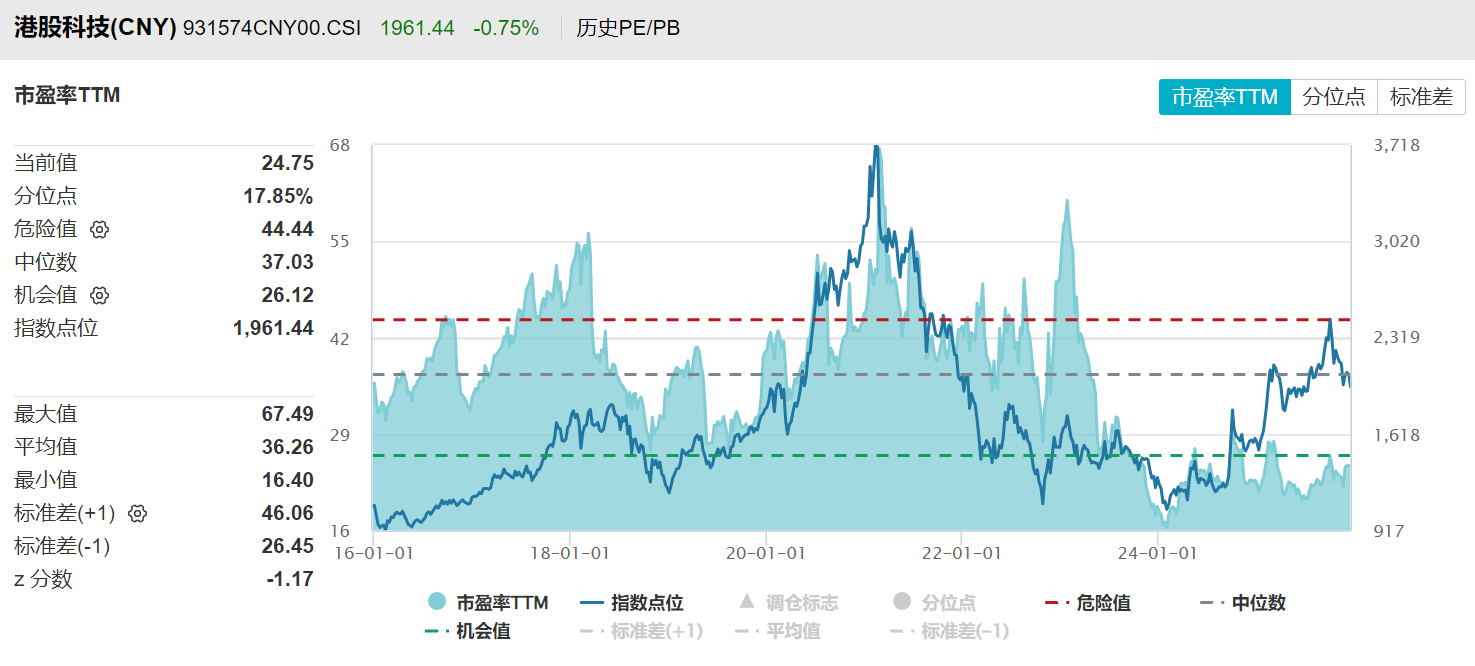The image size is (1475, 666).
Task: Show 平均值 line in legend
Action: click(x=777, y=631)
